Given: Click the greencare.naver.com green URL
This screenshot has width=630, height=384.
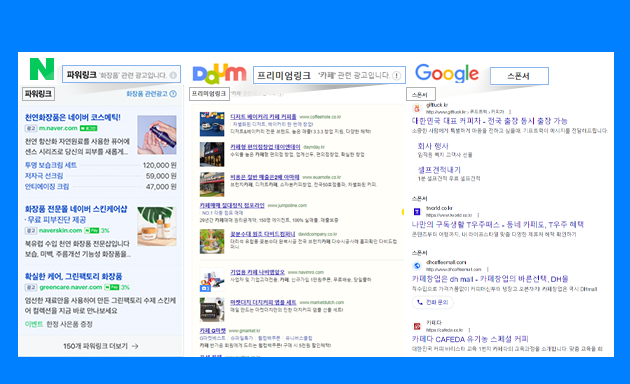Looking at the screenshot, I should pos(71,287).
